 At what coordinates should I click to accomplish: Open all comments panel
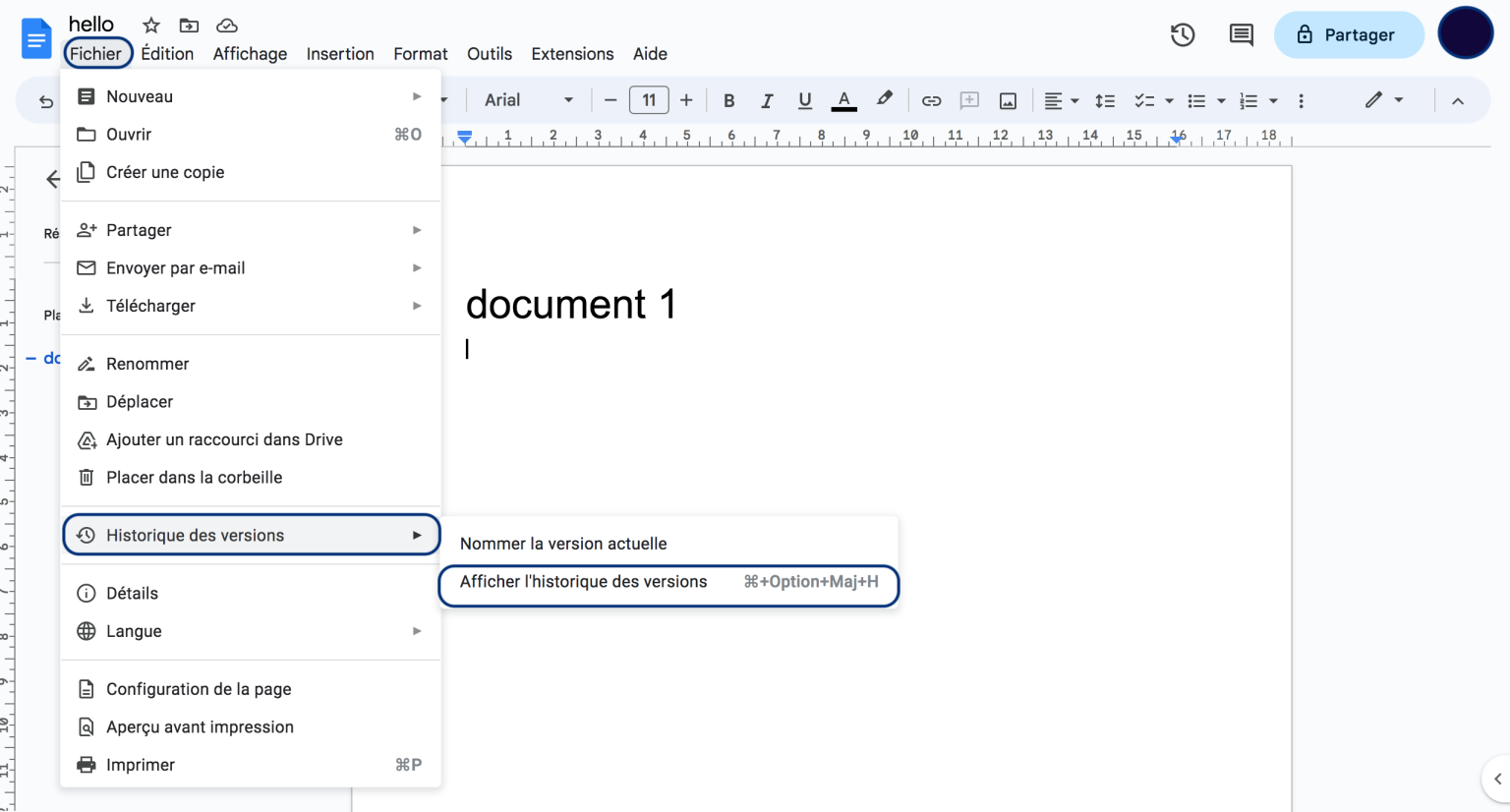(1241, 33)
